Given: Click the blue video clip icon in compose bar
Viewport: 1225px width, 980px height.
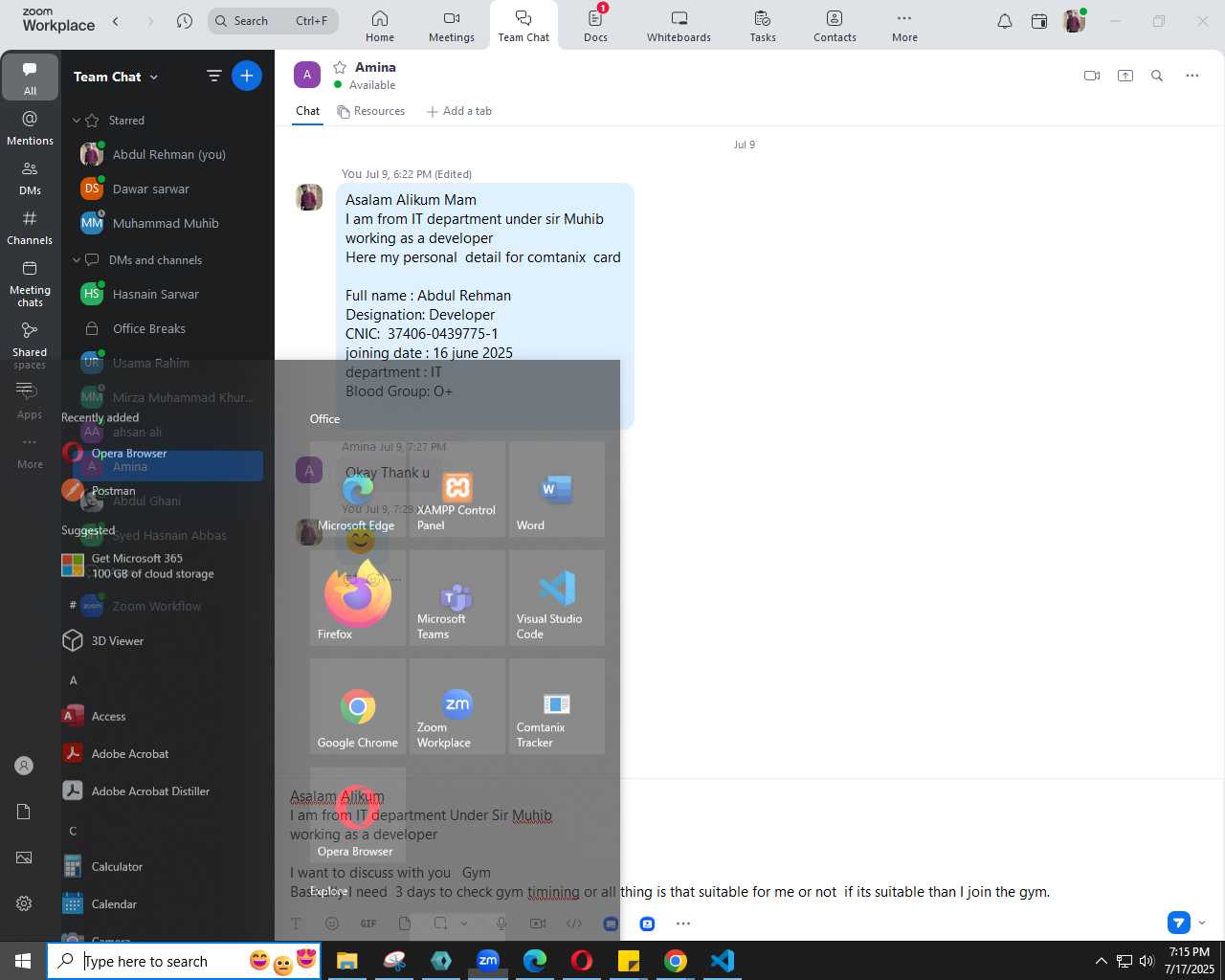Looking at the screenshot, I should 647,924.
